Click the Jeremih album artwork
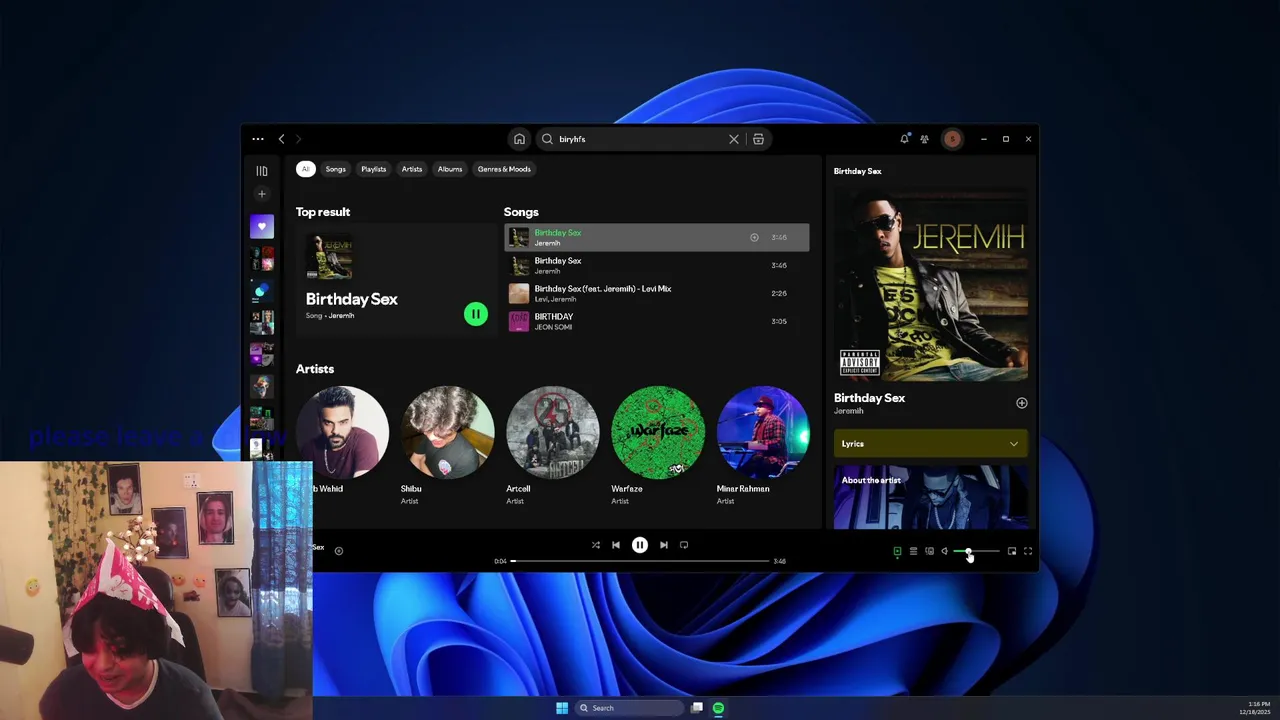This screenshot has width=1280, height=720. coord(931,284)
